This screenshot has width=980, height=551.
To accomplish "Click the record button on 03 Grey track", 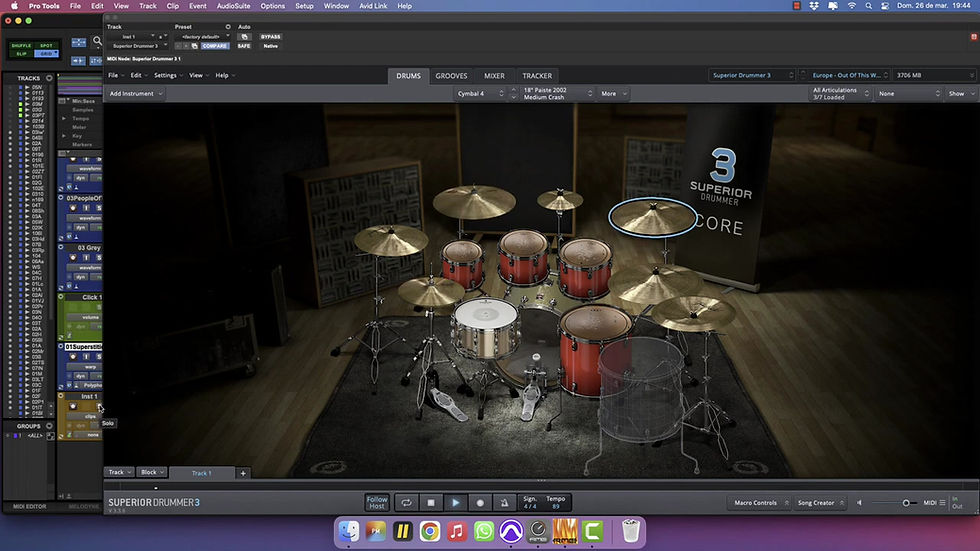I will point(72,257).
